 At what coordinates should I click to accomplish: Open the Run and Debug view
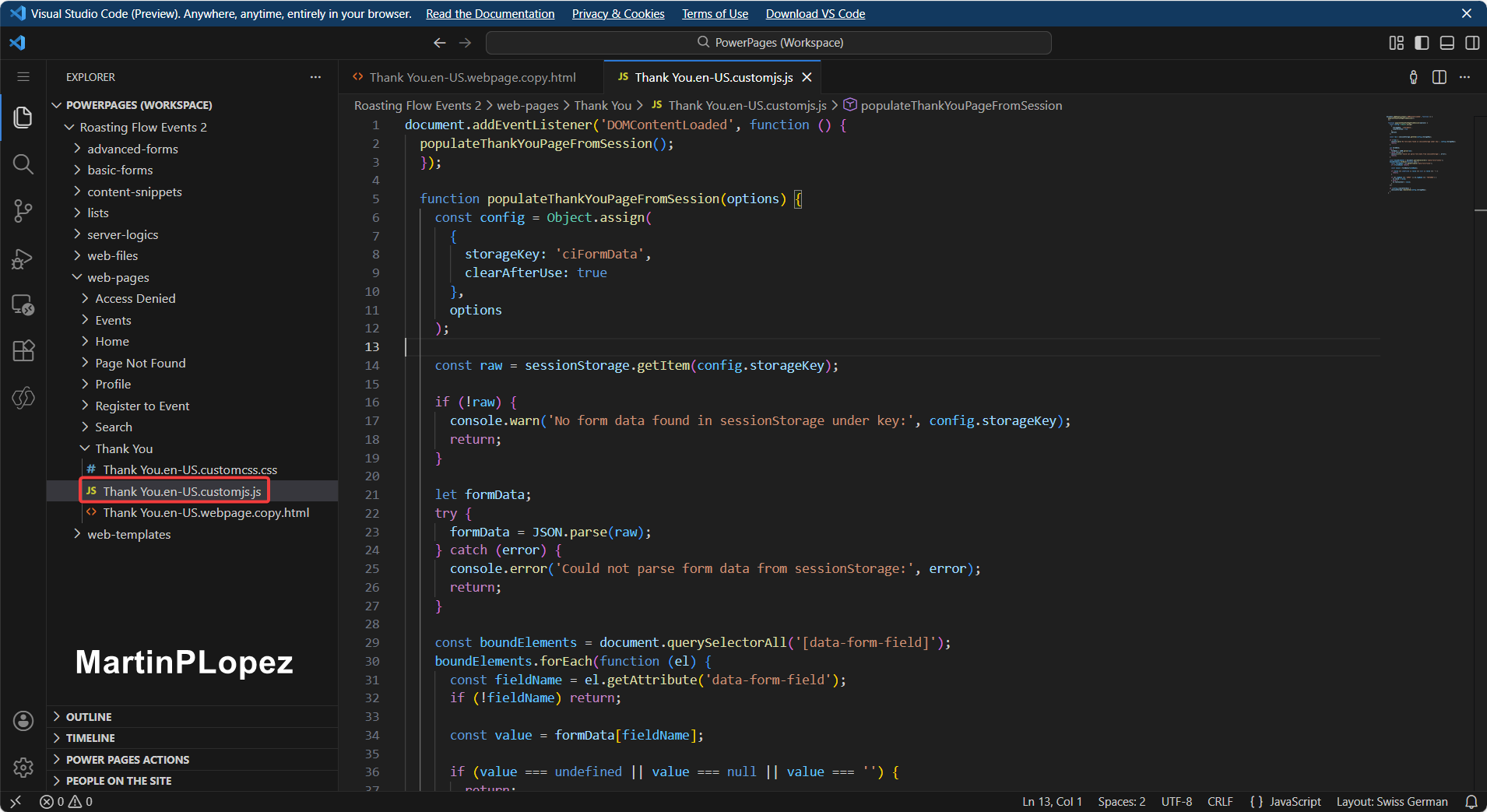(x=23, y=258)
